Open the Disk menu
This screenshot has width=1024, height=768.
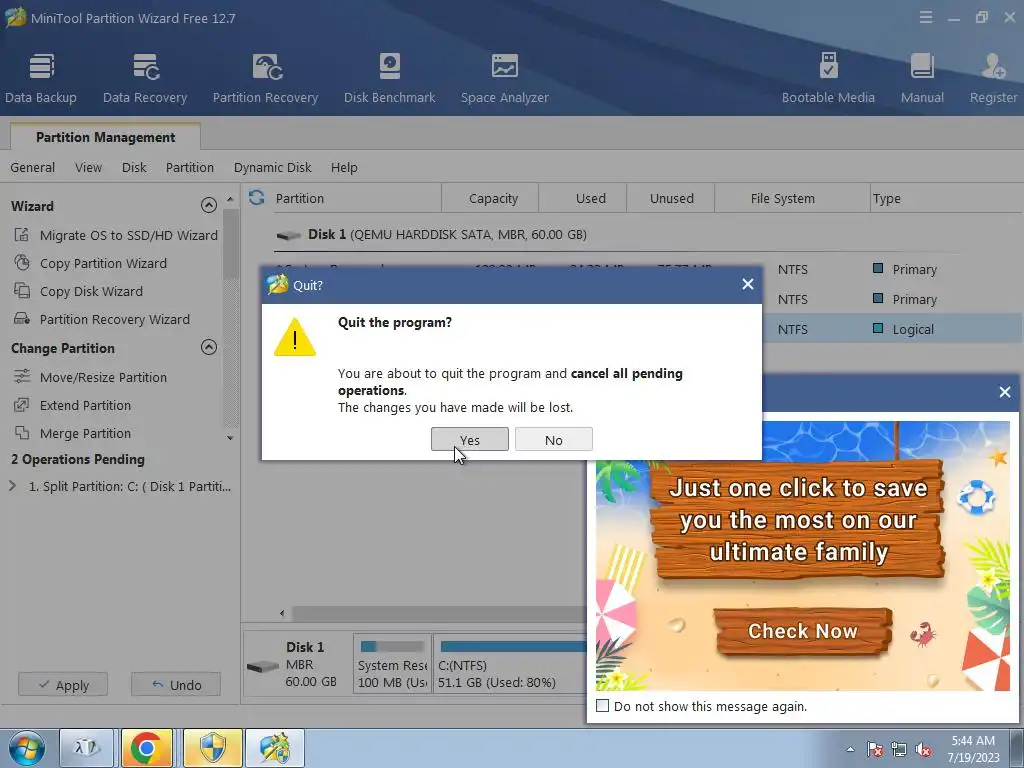134,168
